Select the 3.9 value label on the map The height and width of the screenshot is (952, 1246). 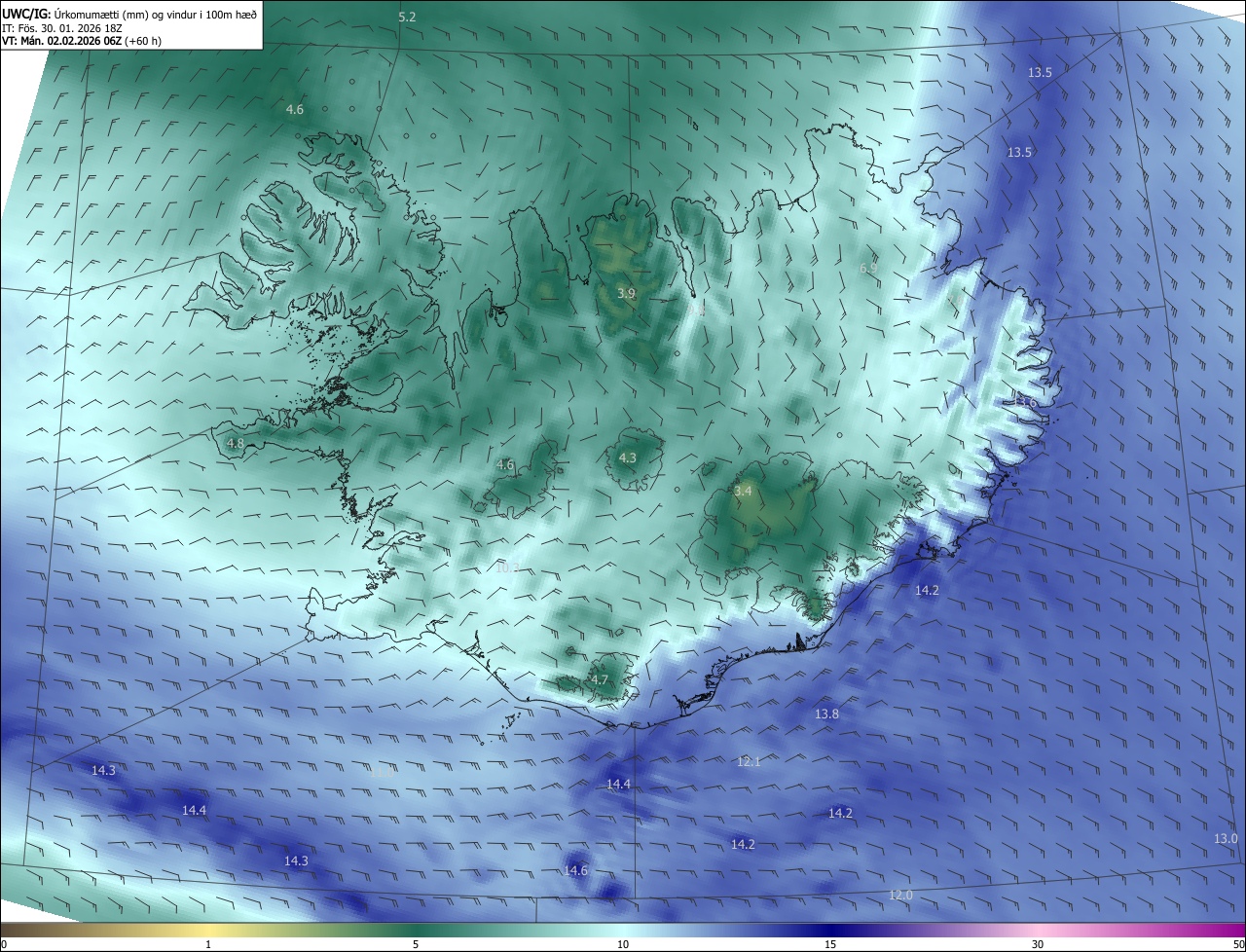(627, 293)
